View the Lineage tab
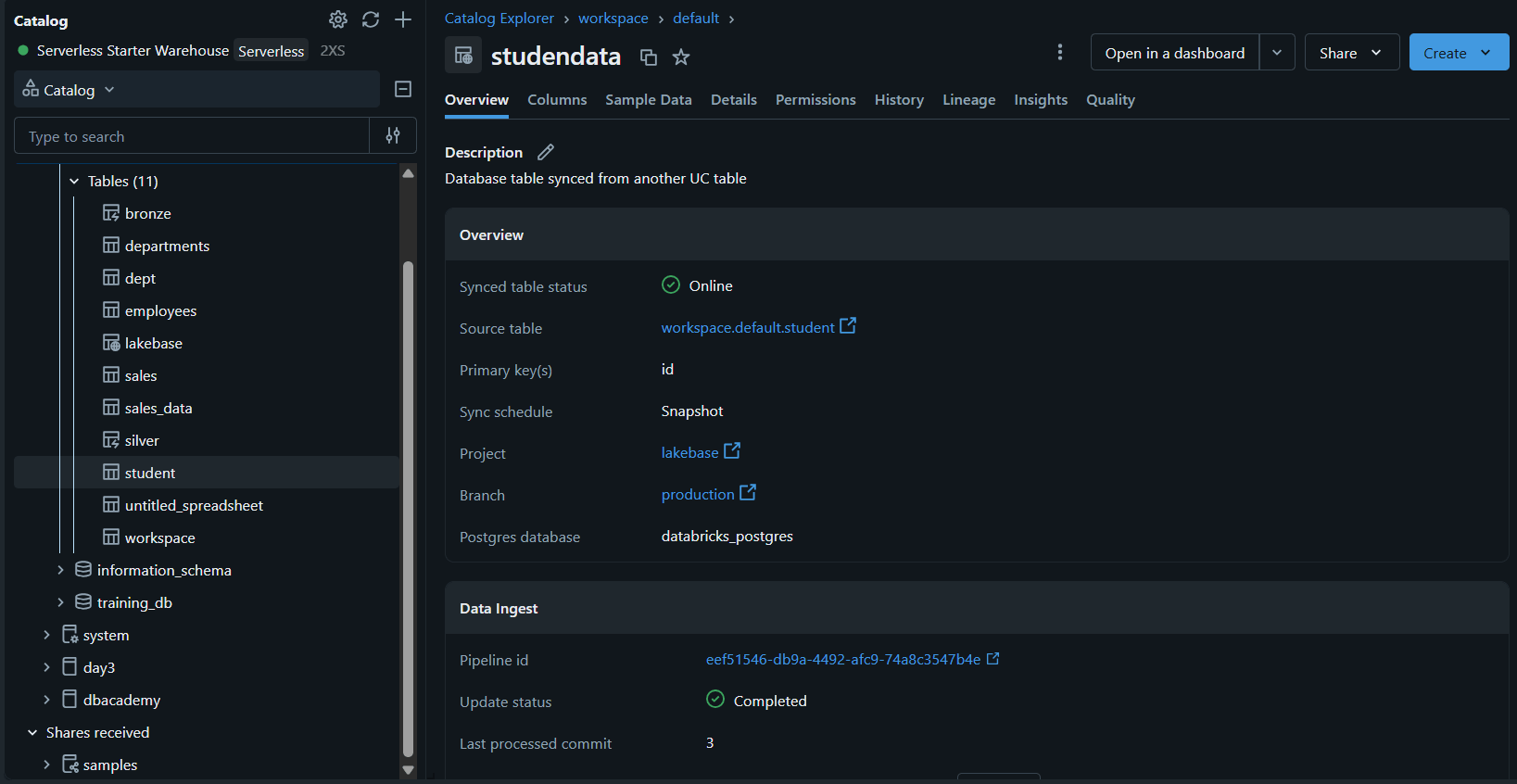The image size is (1517, 784). pyautogui.click(x=968, y=99)
